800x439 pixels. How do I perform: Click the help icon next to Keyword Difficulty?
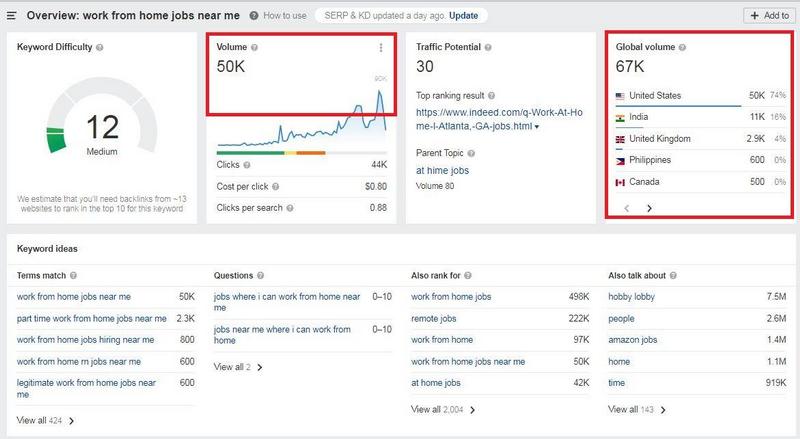pos(100,47)
